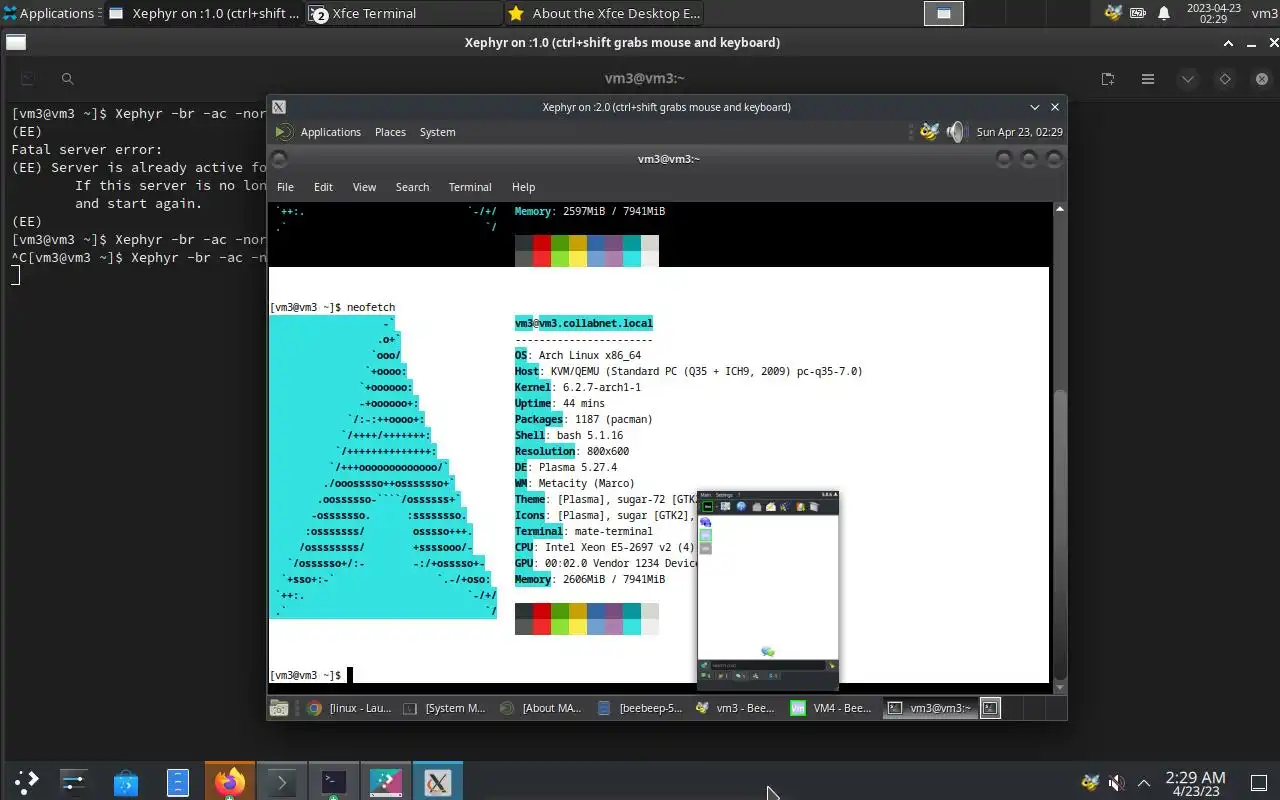Open the mate-terminal Help menu
1280x800 pixels.
pyautogui.click(x=523, y=187)
